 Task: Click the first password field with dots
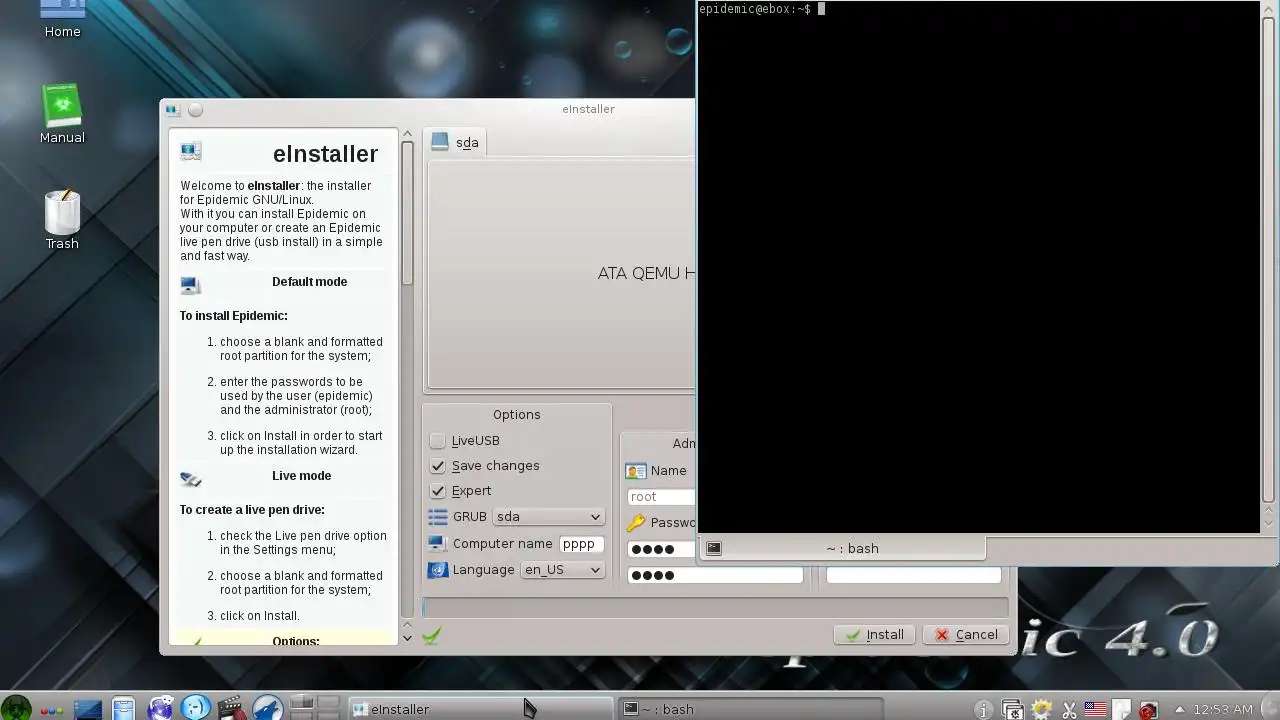[661, 548]
